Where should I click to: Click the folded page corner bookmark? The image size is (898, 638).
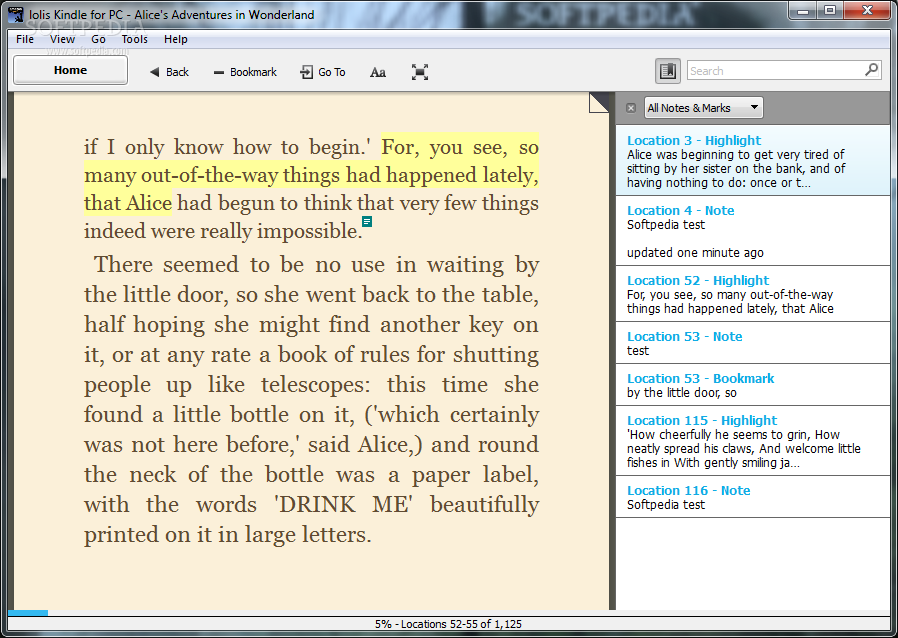click(x=599, y=102)
